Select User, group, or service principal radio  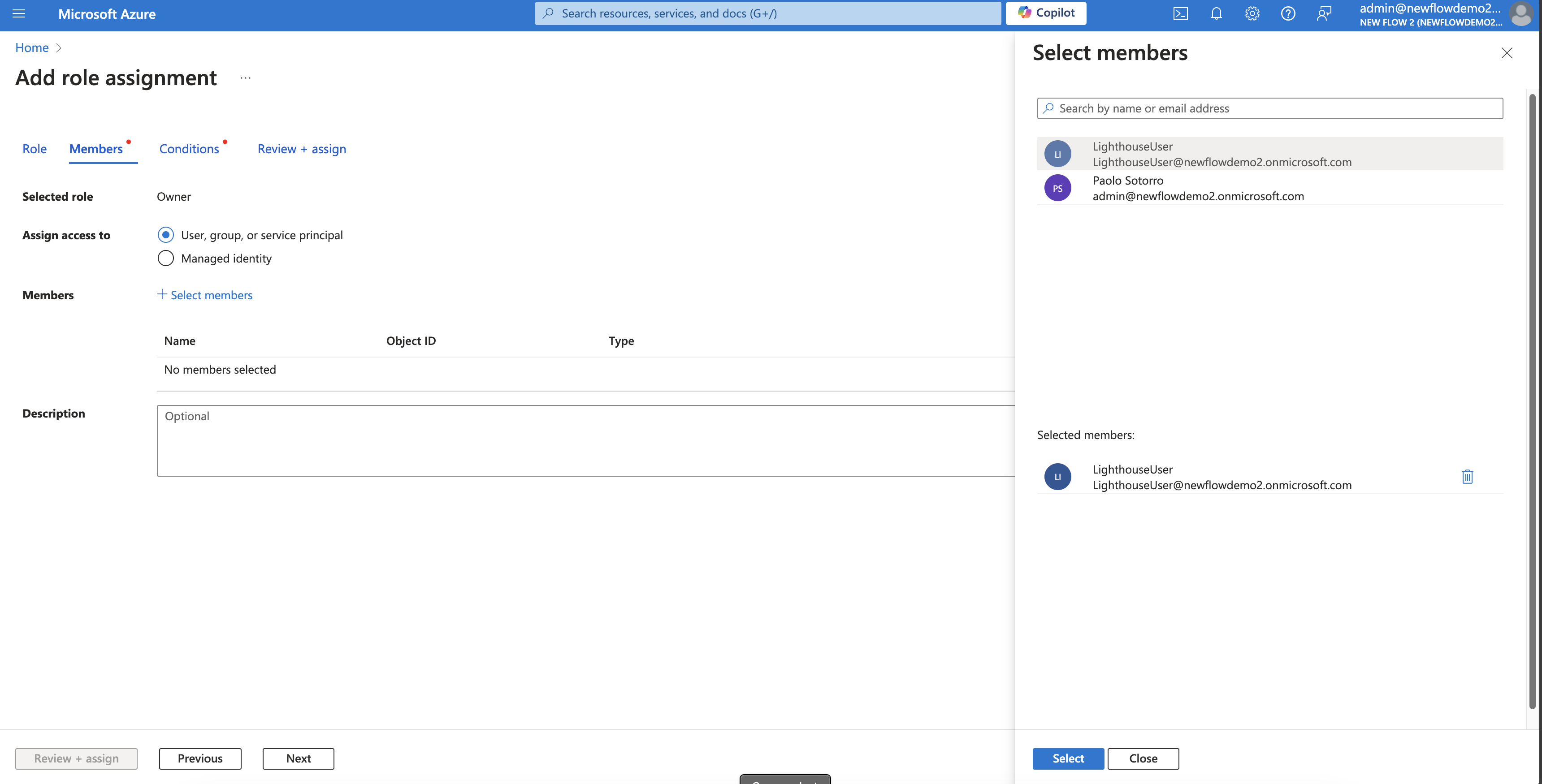pos(166,235)
